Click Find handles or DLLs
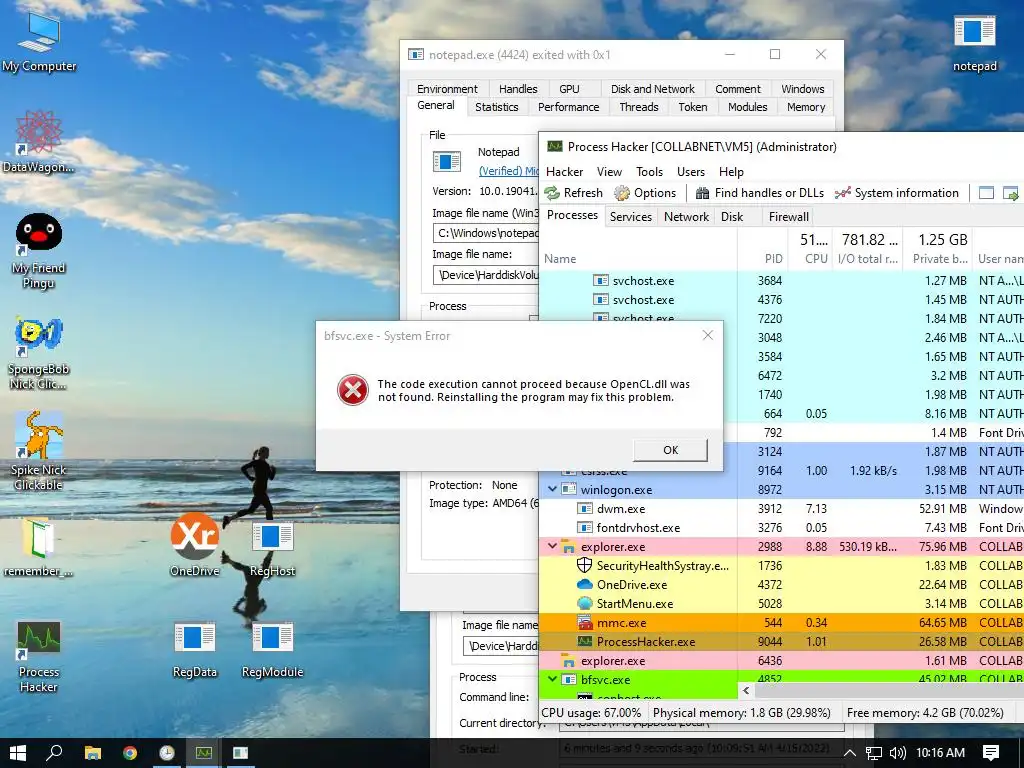The width and height of the screenshot is (1024, 768). 760,193
